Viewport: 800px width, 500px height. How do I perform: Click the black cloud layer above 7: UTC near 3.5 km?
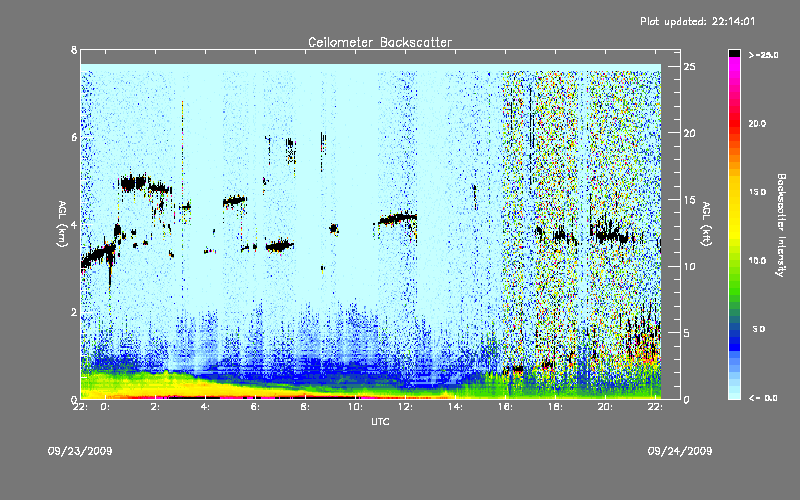[x=280, y=246]
